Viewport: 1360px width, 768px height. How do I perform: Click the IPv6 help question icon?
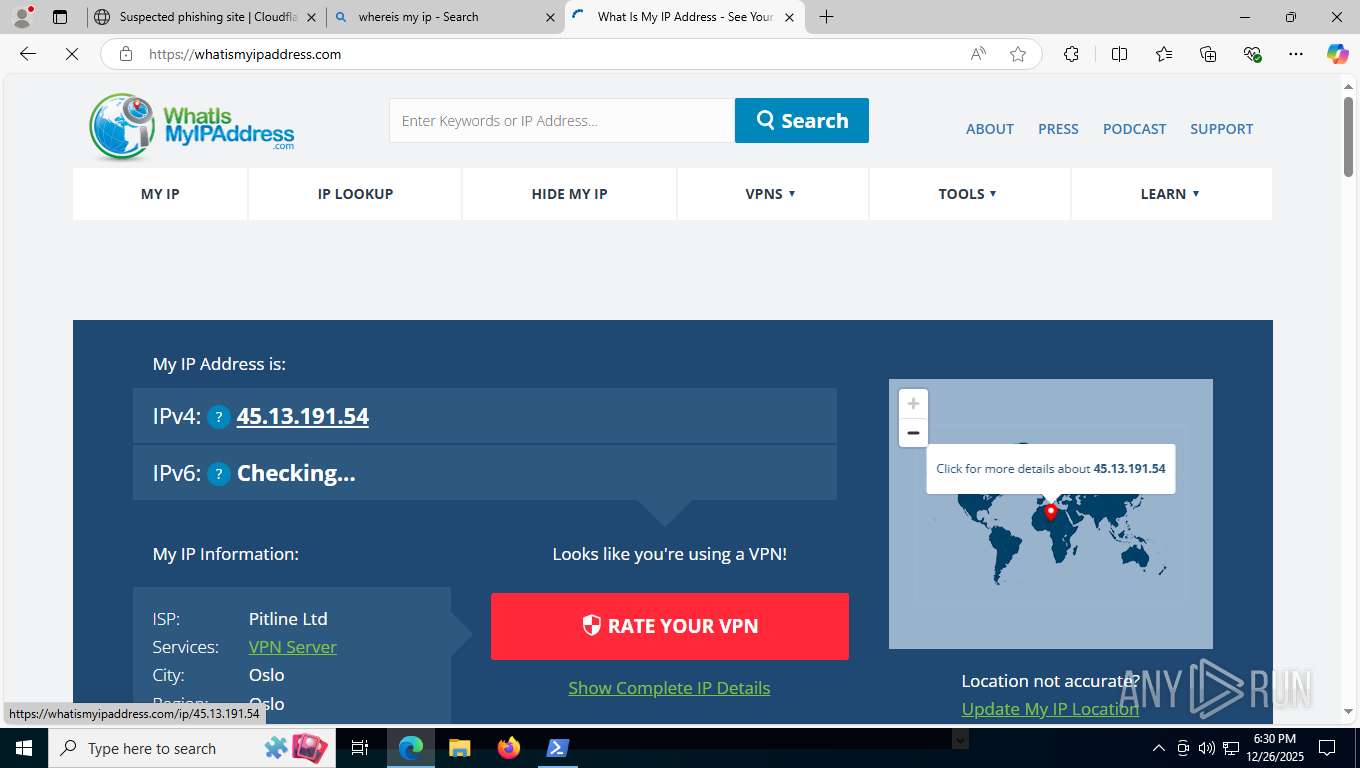point(219,474)
